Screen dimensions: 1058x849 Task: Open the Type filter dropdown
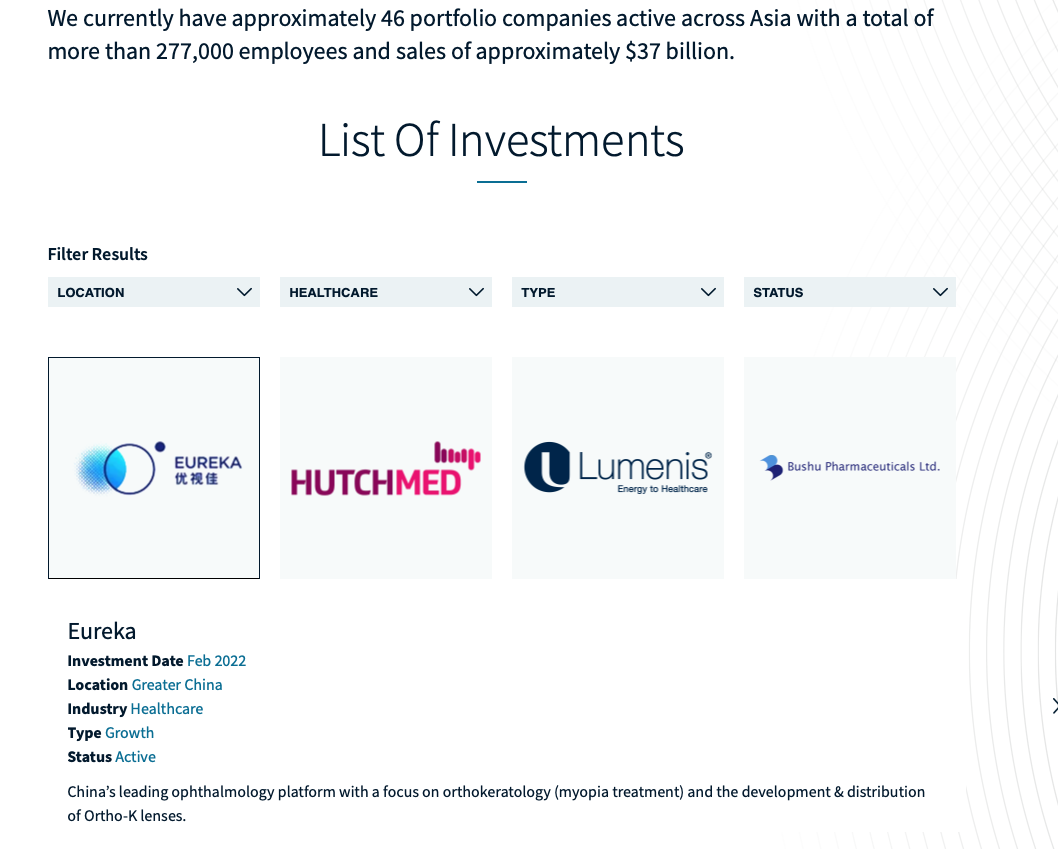617,292
